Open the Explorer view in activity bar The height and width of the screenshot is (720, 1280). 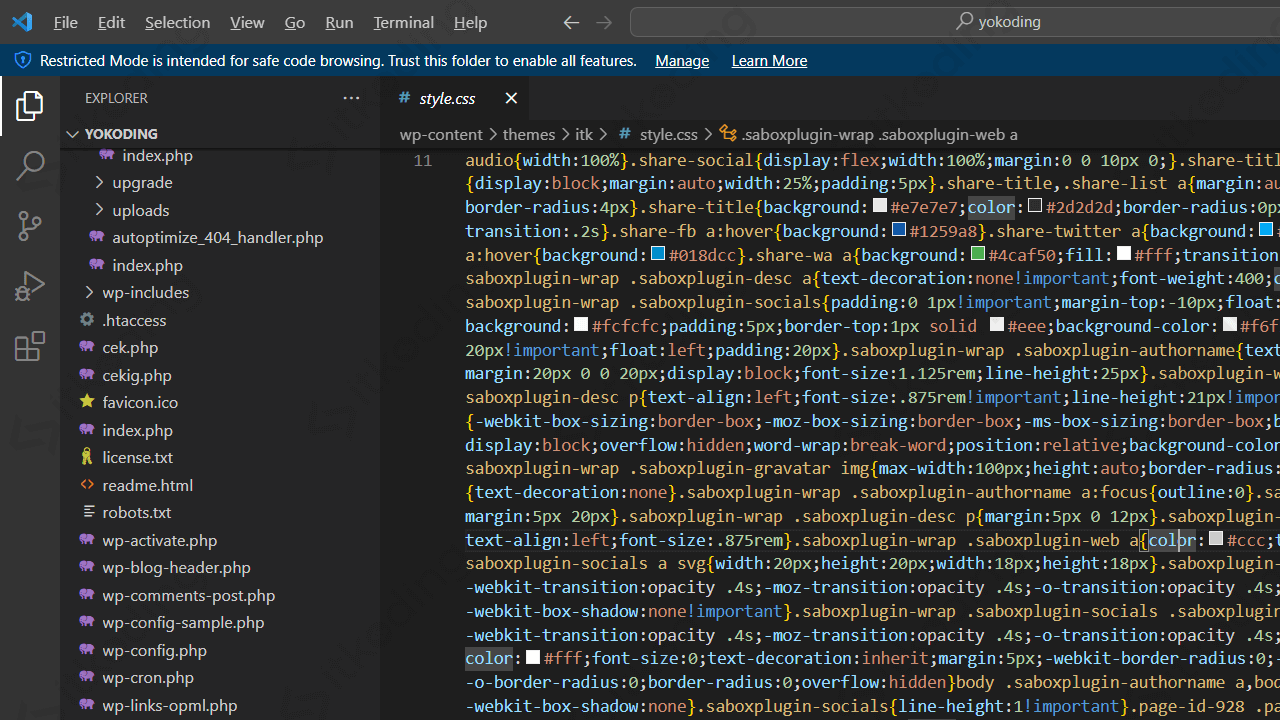tap(30, 105)
